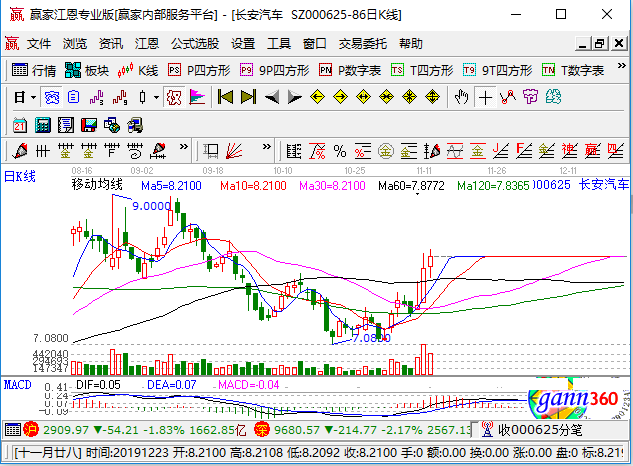Open the 设置 menu
633x466 pixels.
click(243, 44)
